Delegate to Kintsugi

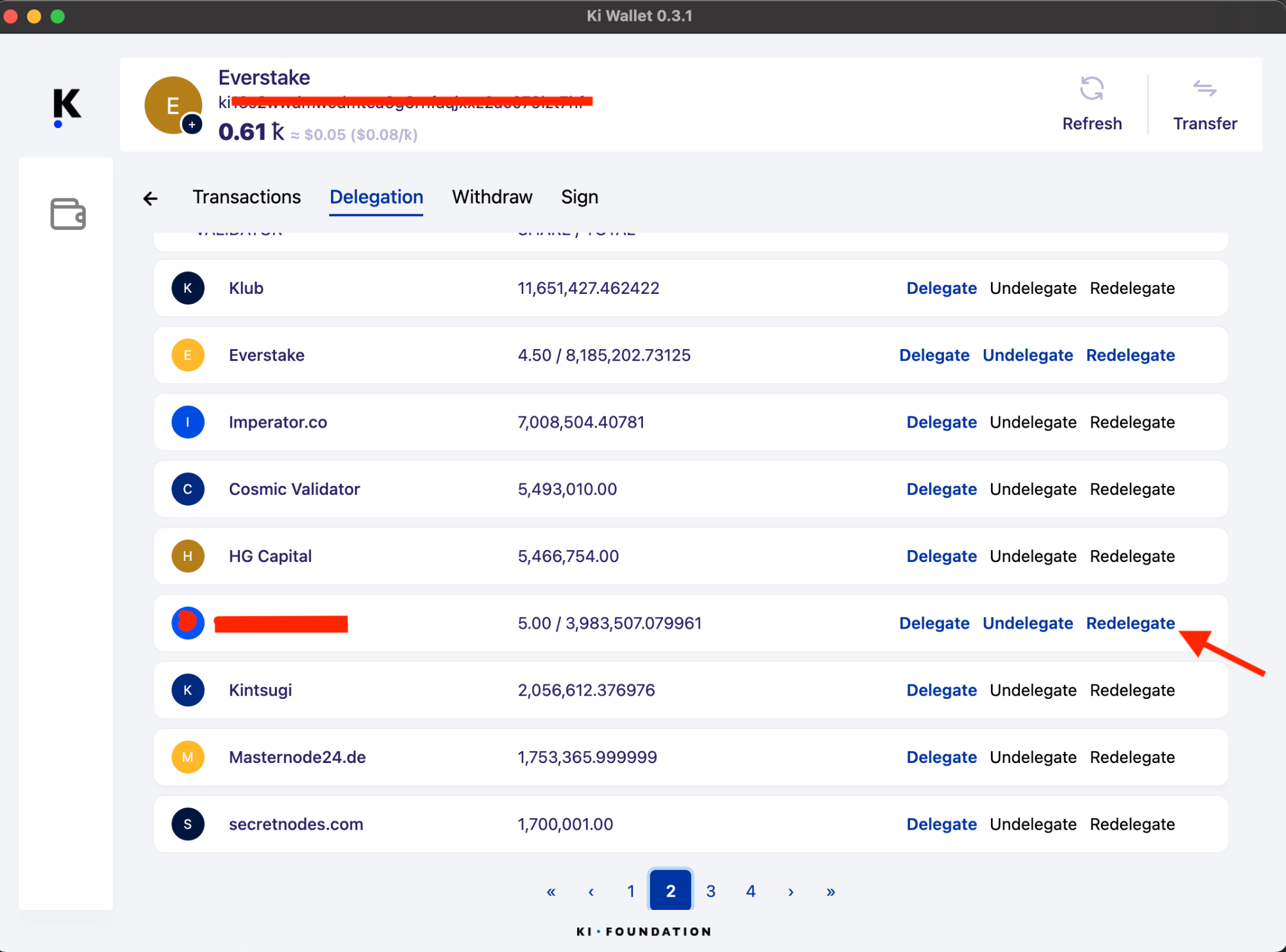(x=941, y=690)
